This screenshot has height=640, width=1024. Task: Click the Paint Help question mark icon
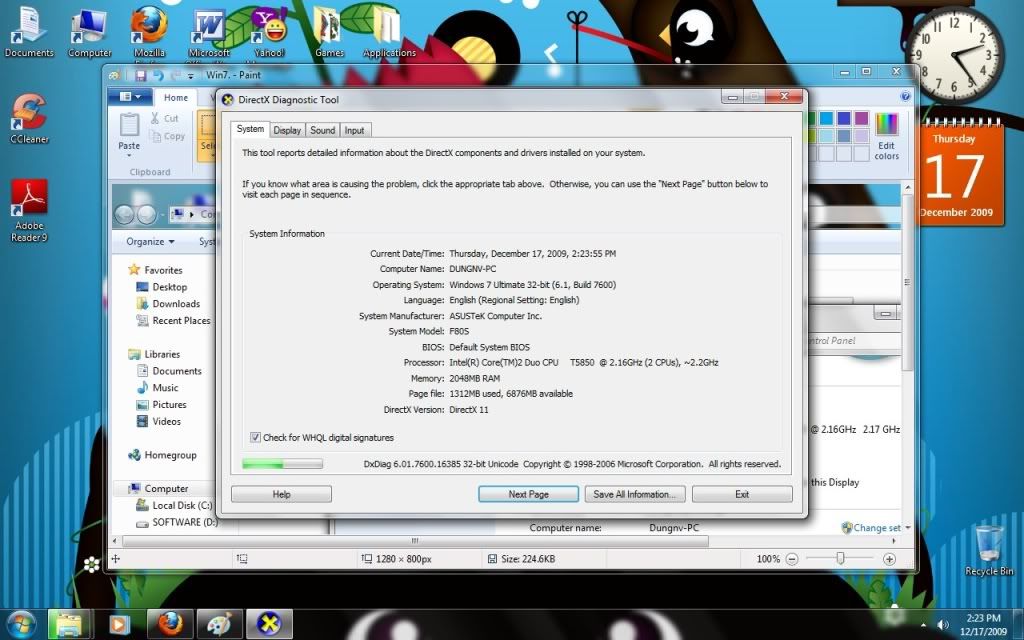pyautogui.click(x=905, y=97)
